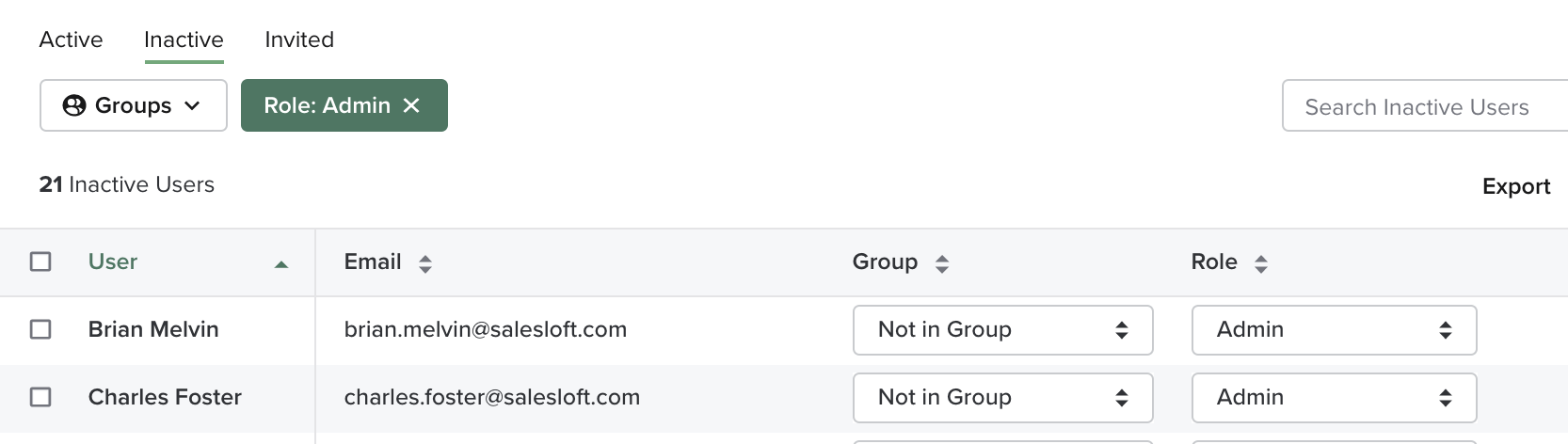Click the Export button
This screenshot has width=1568, height=444.
click(1515, 186)
